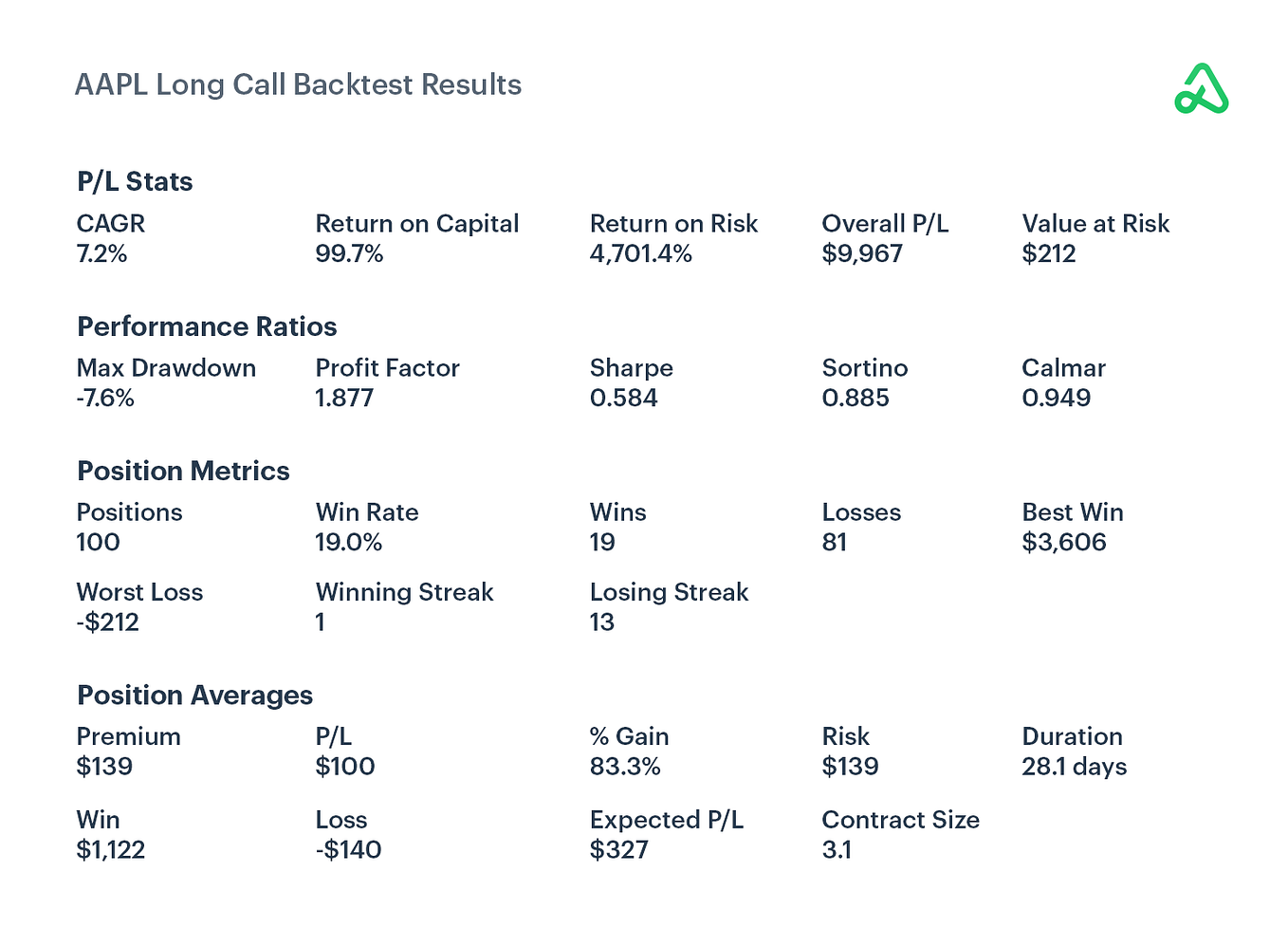Click the CAGR 7.2% value
The image size is (1288, 928).
point(101,254)
